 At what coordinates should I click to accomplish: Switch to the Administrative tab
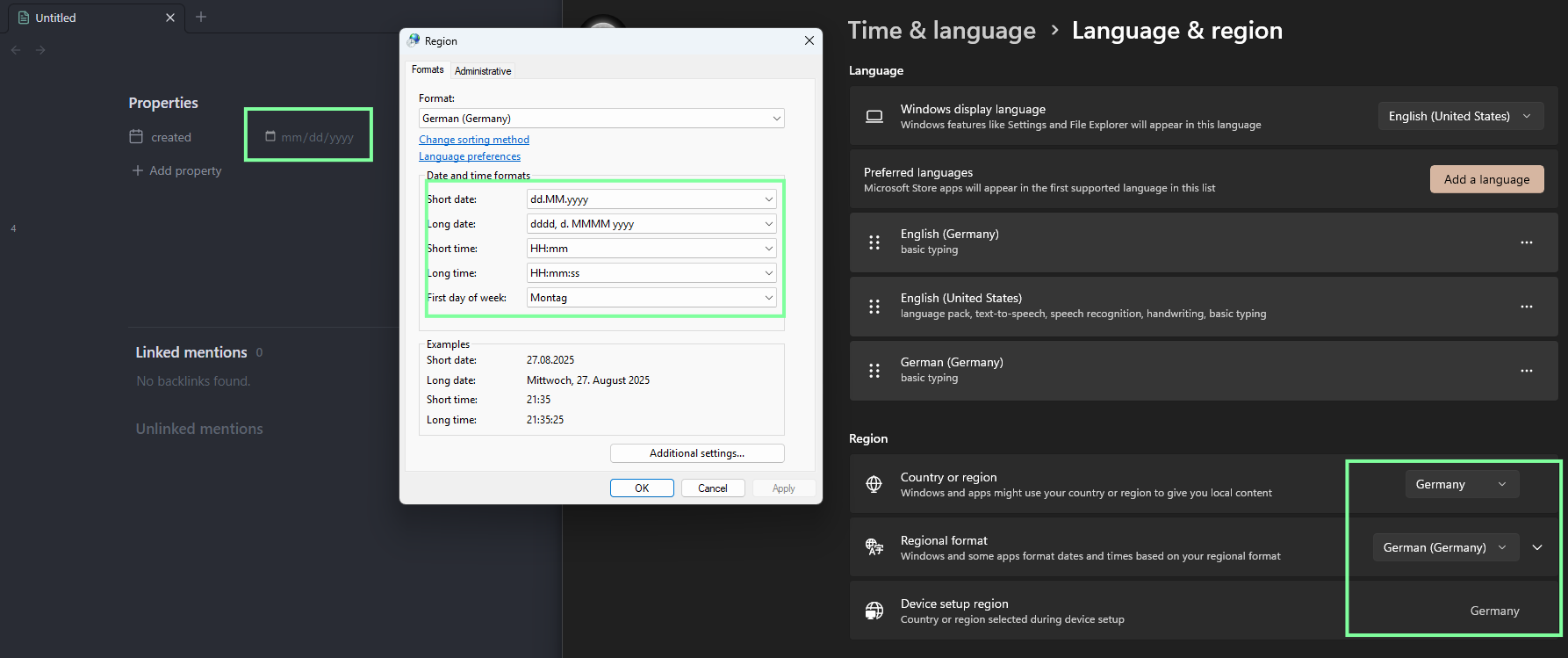(x=483, y=71)
